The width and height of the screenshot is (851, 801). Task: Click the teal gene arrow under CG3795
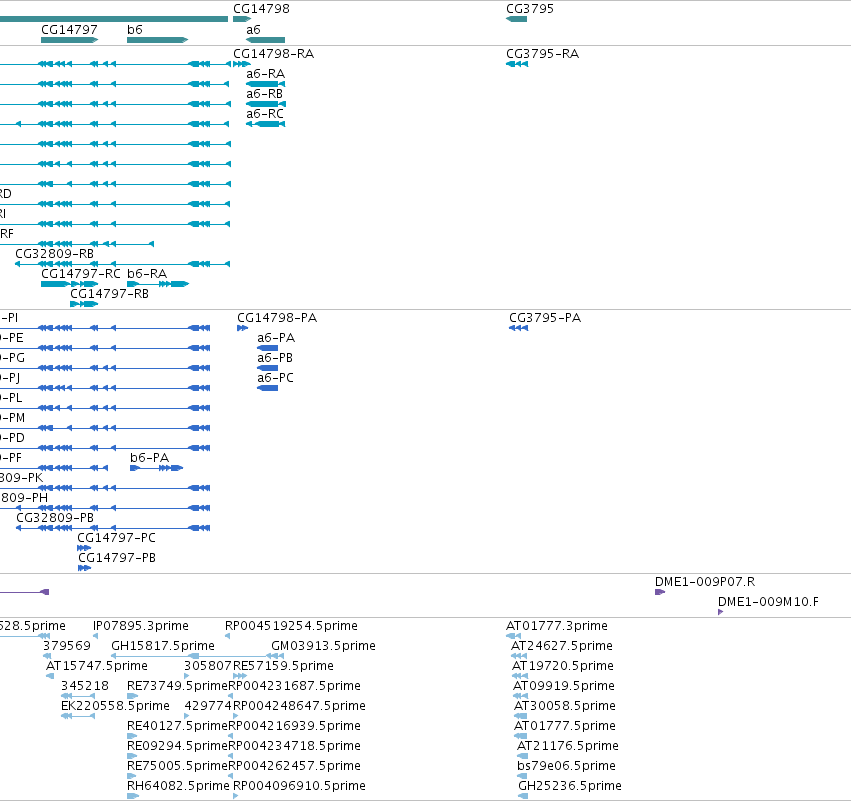(516, 19)
